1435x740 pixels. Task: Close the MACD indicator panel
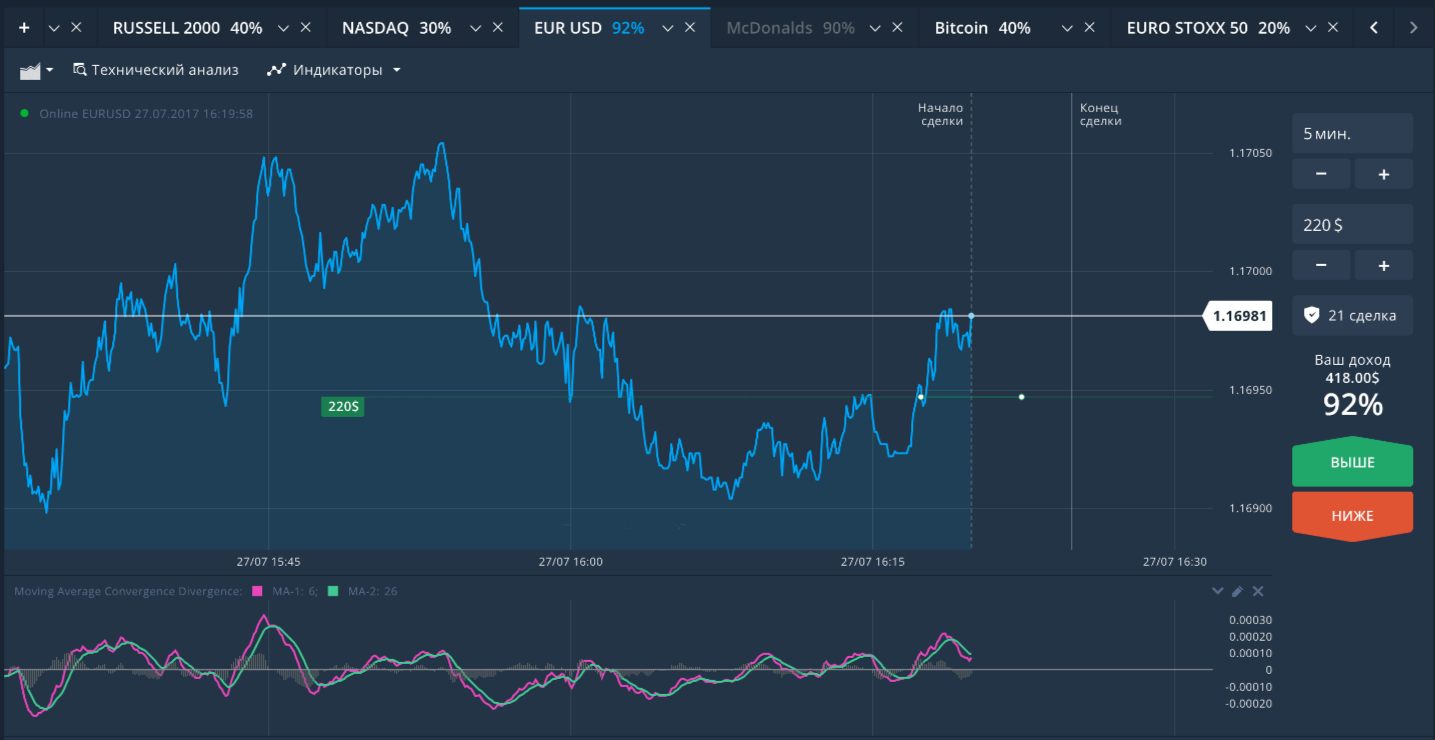(x=1258, y=591)
